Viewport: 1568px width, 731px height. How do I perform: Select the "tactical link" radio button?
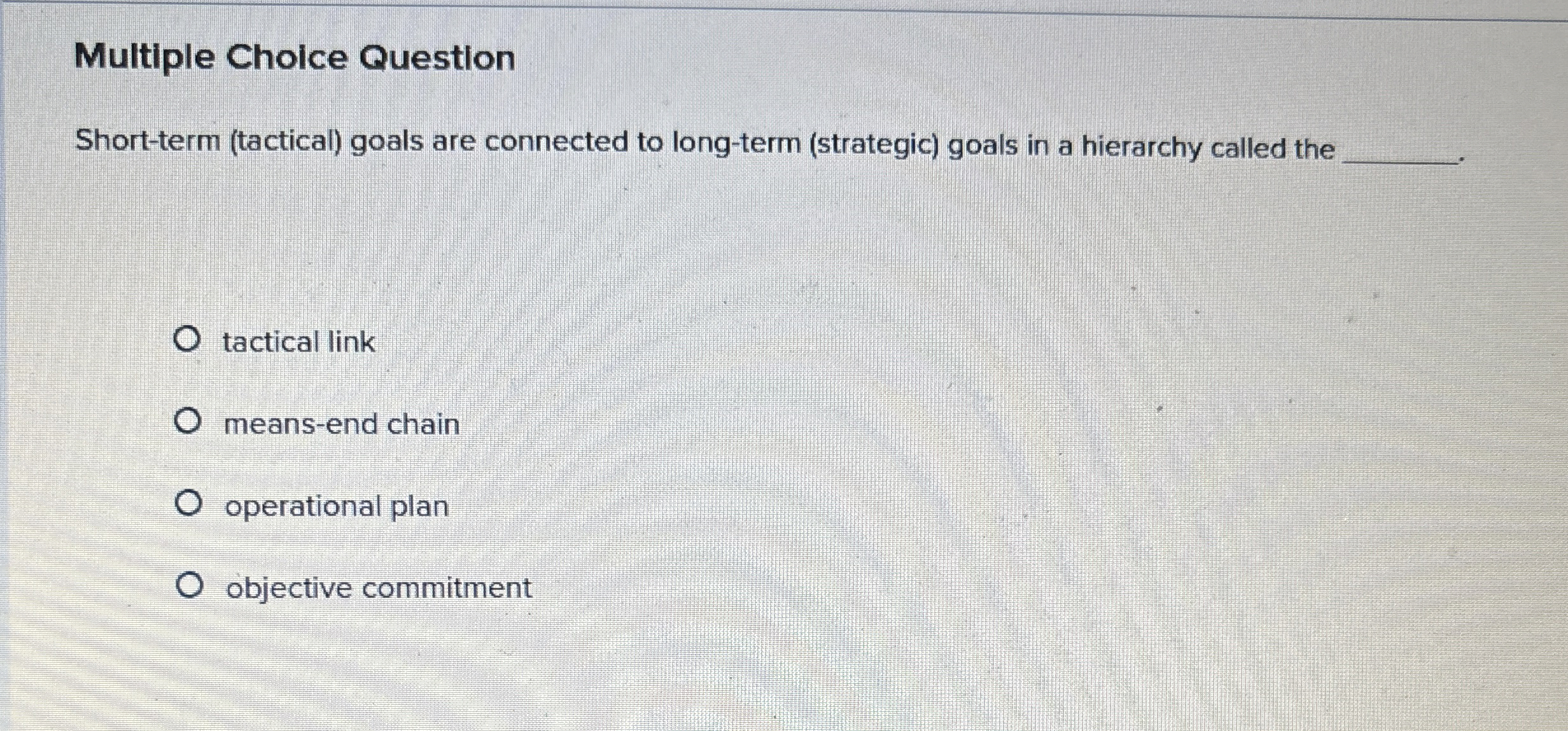pyautogui.click(x=189, y=340)
